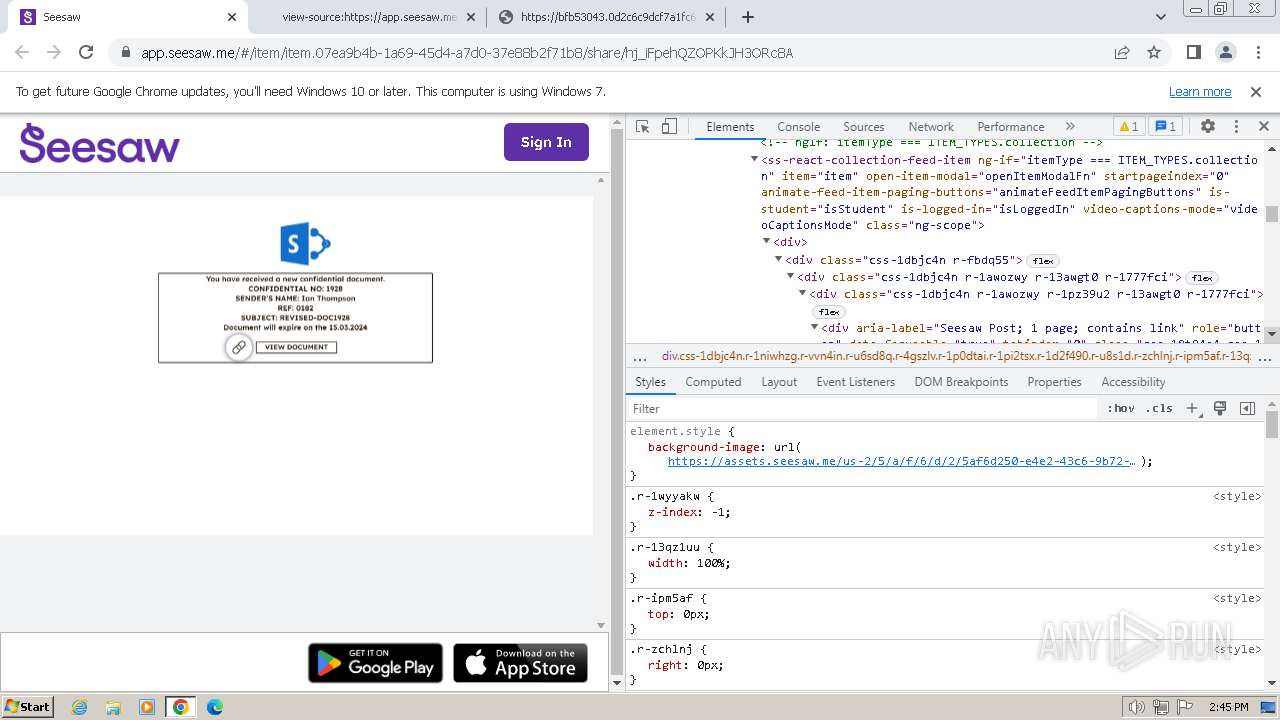
Task: Open the Computed styles pane
Action: click(x=713, y=382)
